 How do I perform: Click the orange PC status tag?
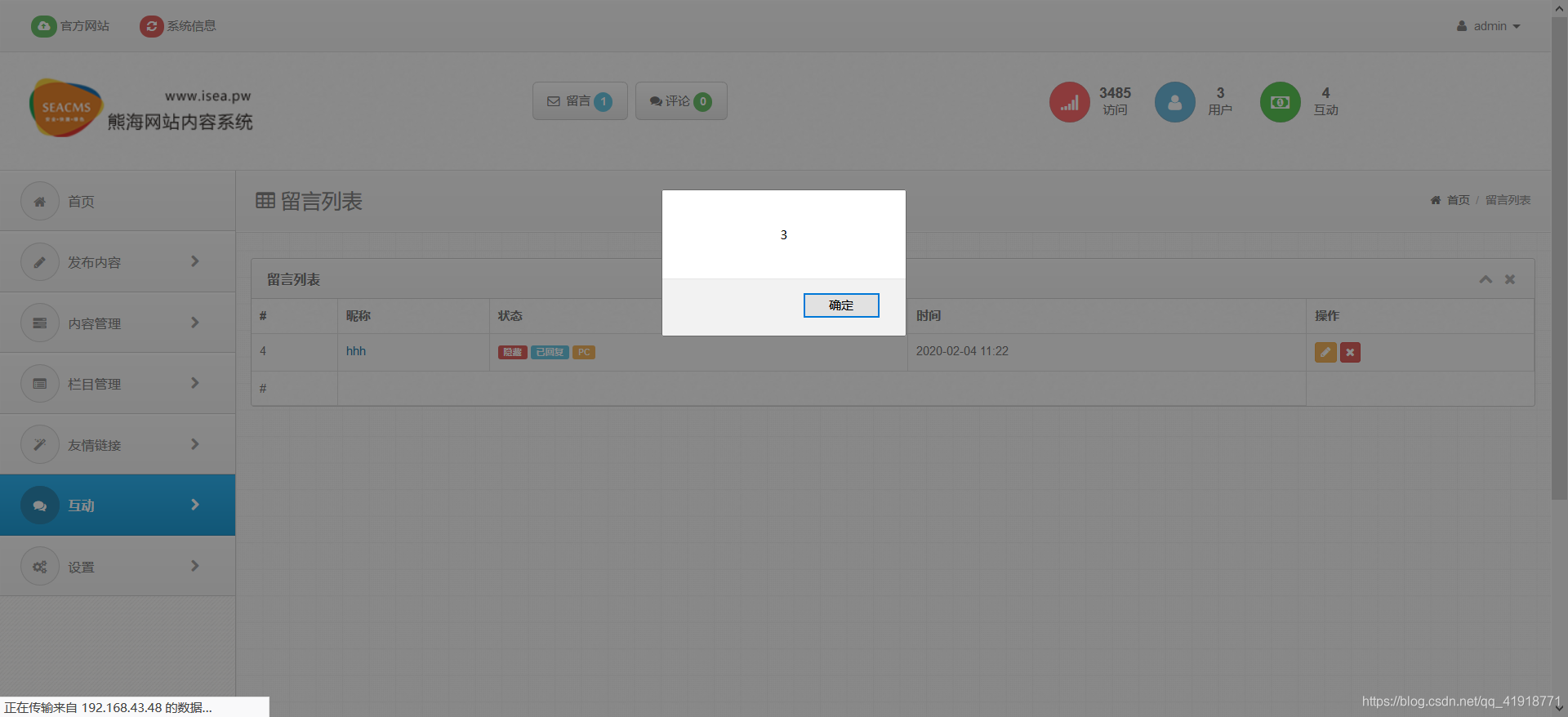pyautogui.click(x=584, y=352)
